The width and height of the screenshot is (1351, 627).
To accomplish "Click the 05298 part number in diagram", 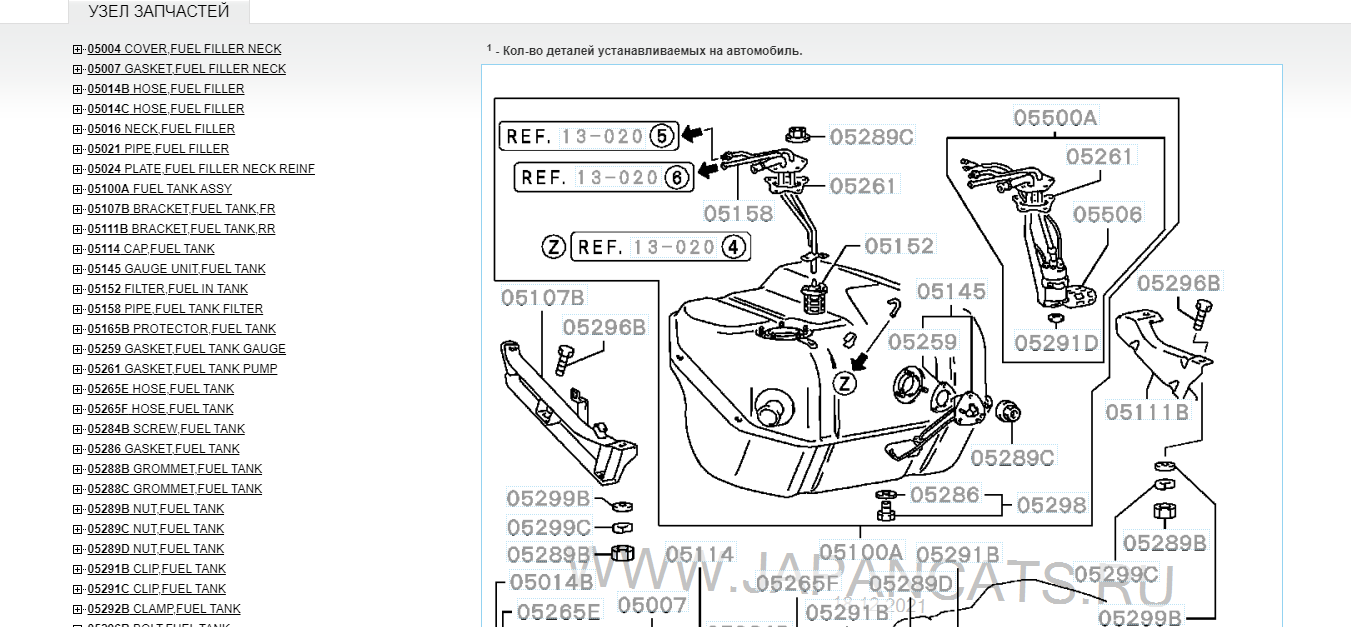I will pyautogui.click(x=1052, y=505).
